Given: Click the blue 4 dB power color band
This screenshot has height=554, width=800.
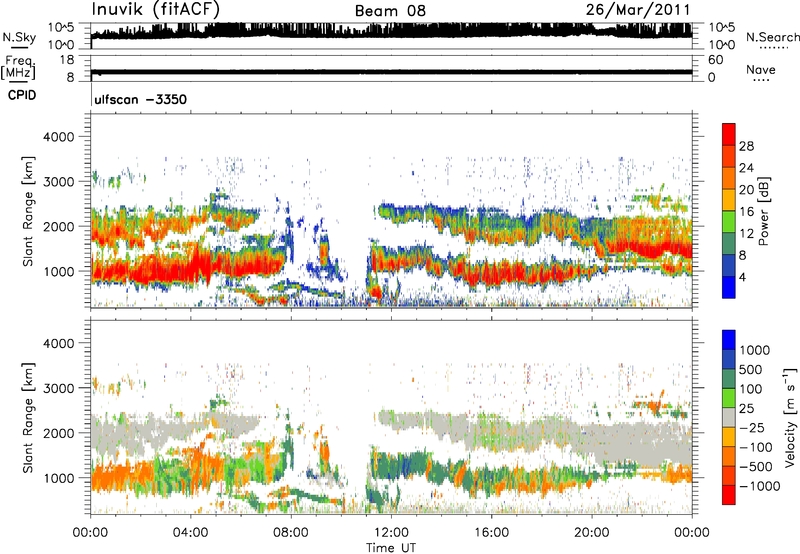Looking at the screenshot, I should 729,287.
